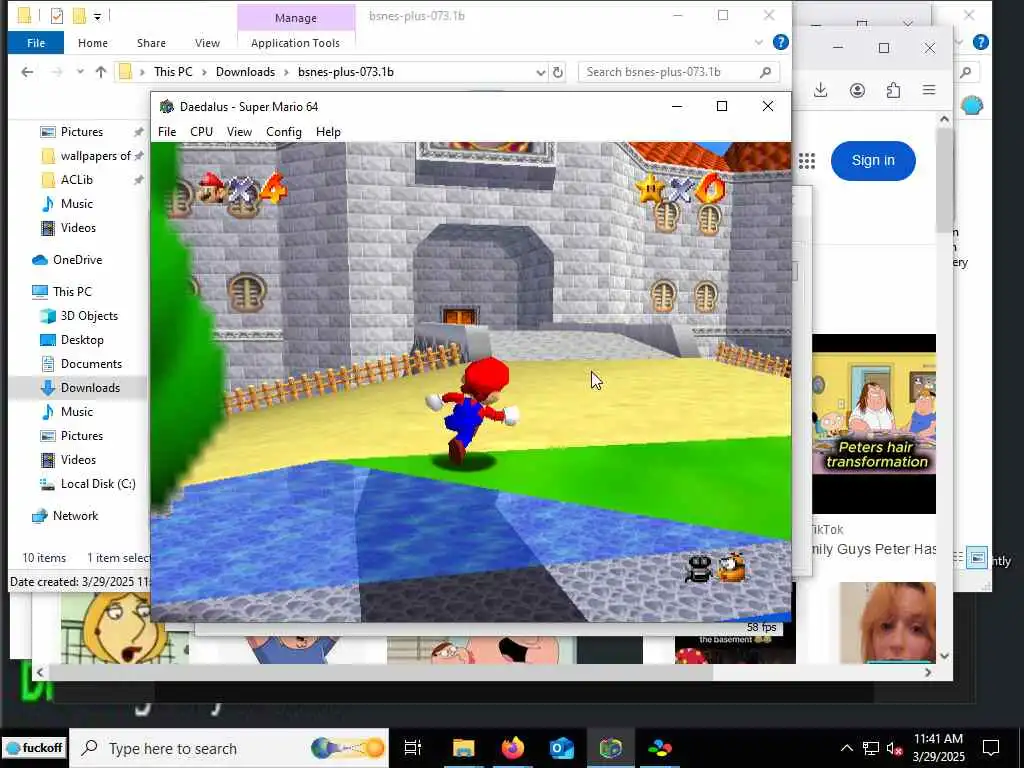The image size is (1024, 768).
Task: Click the network tray icon
Action: pos(871,748)
